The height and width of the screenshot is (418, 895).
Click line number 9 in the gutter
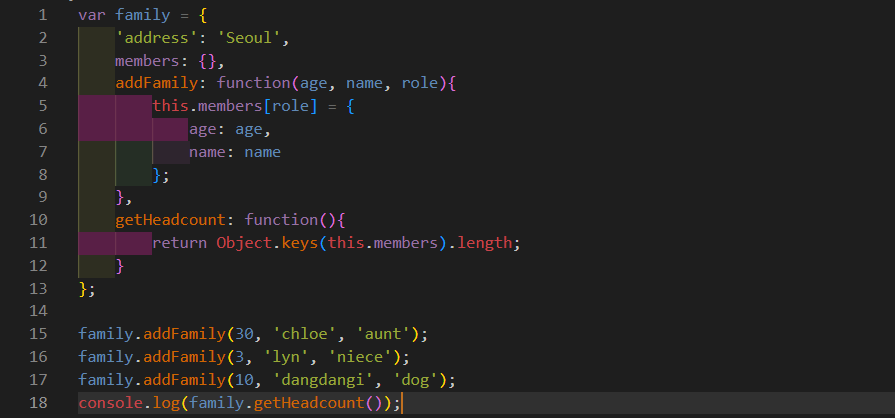[x=43, y=198]
